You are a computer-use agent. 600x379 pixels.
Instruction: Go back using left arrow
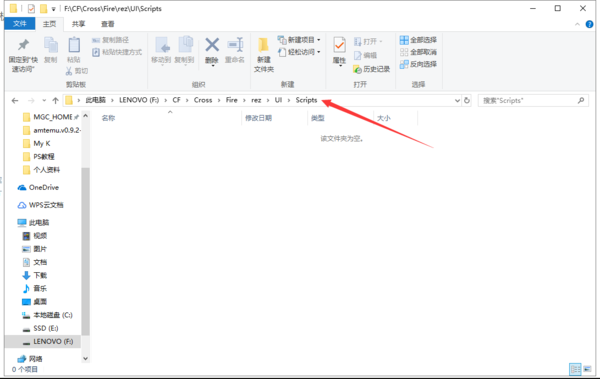pos(15,100)
